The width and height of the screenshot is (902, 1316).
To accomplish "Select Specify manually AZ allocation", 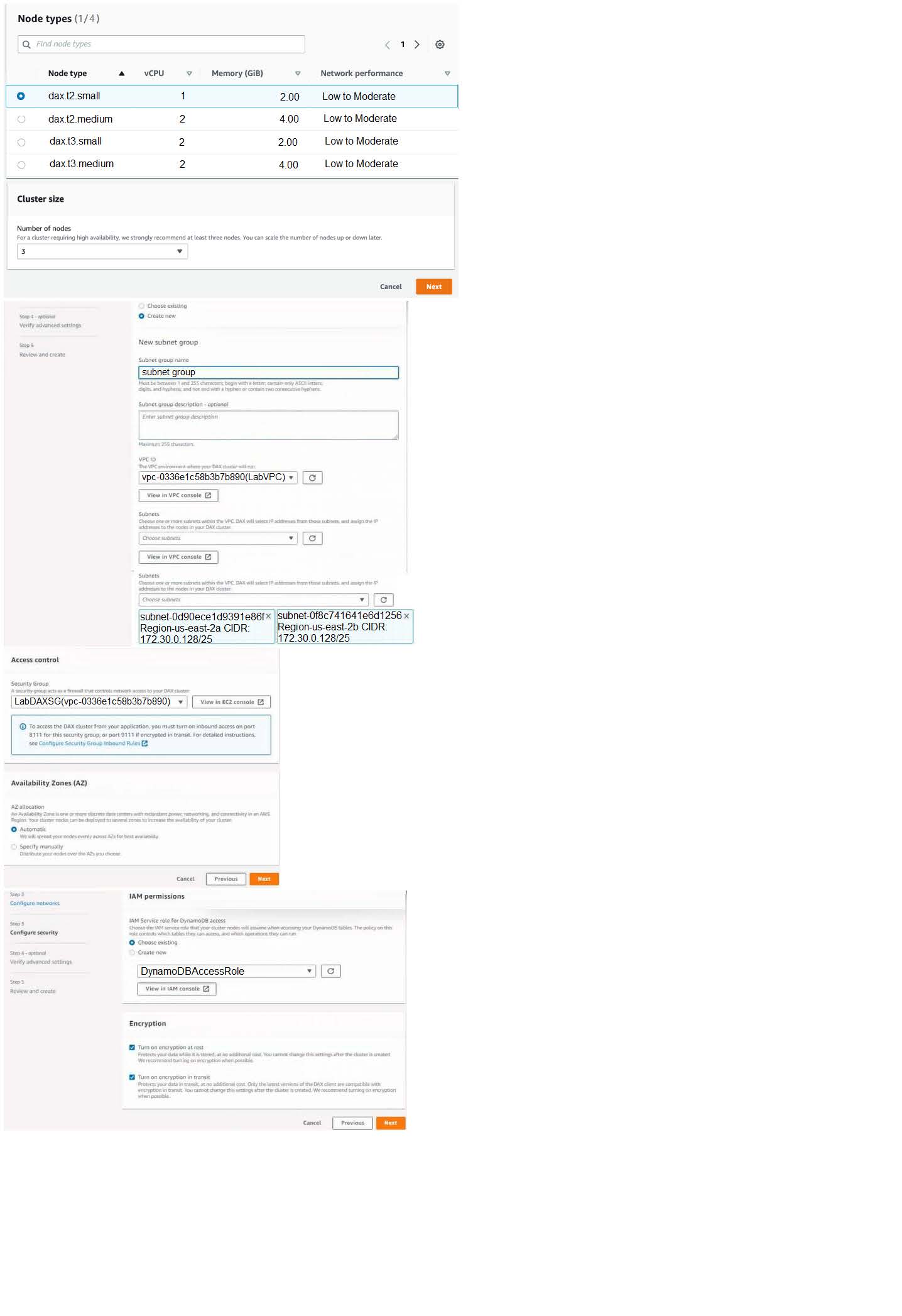I will click(x=14, y=847).
